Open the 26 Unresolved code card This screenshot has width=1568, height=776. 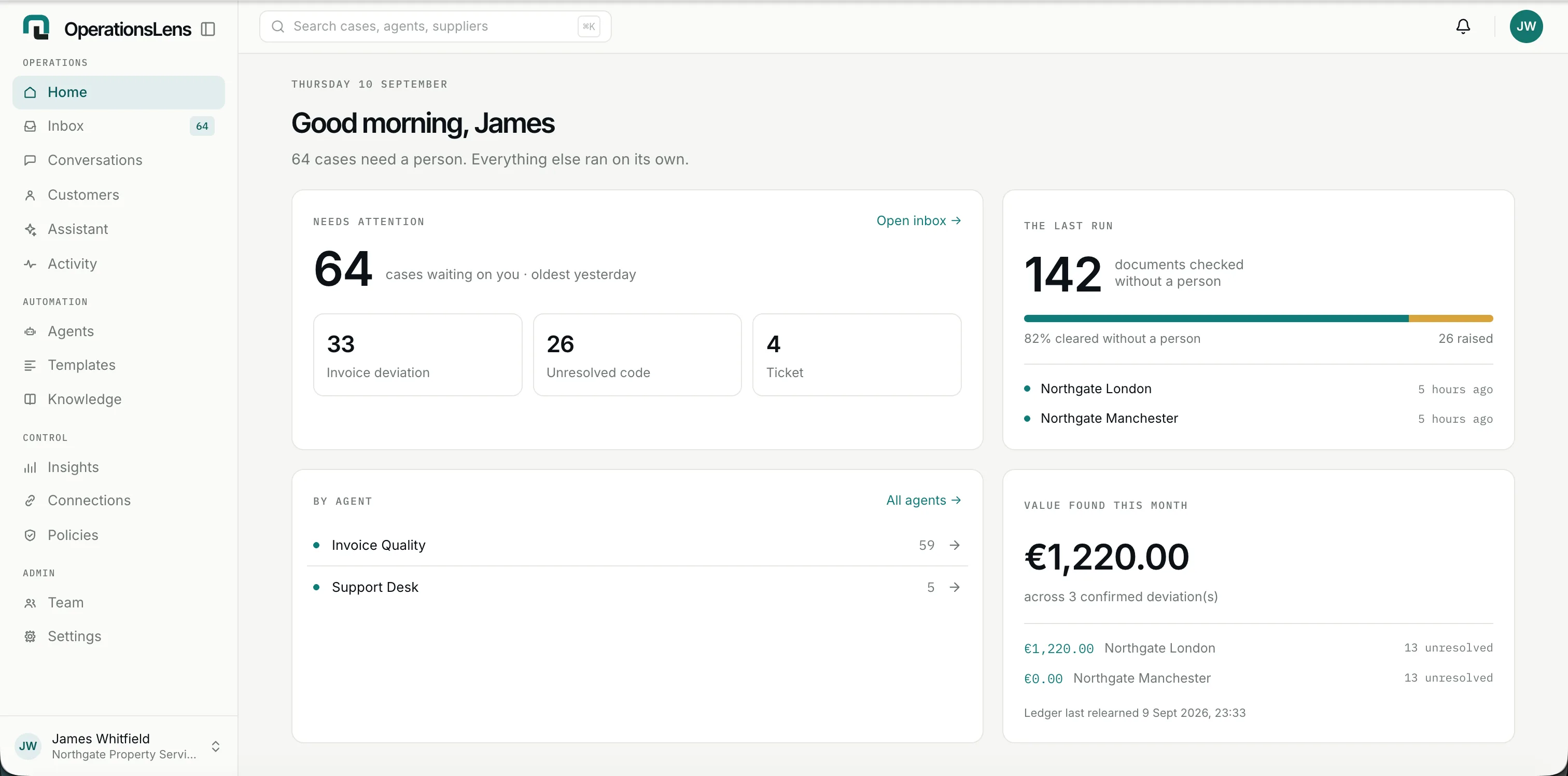pyautogui.click(x=637, y=354)
